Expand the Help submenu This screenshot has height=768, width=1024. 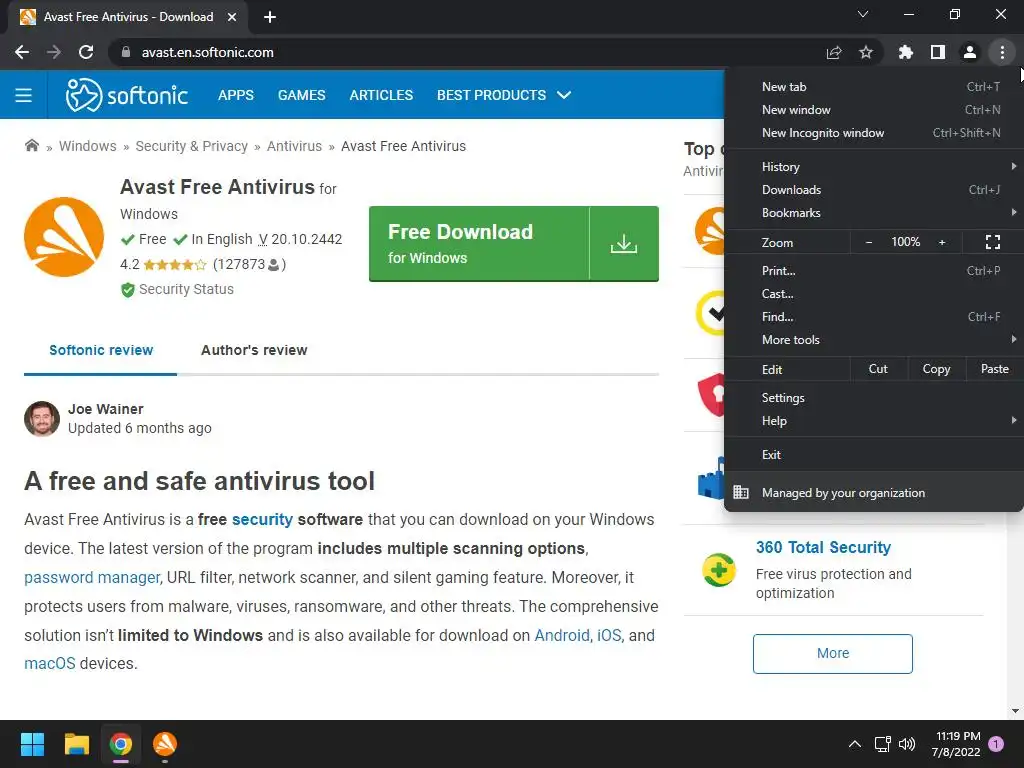874,421
